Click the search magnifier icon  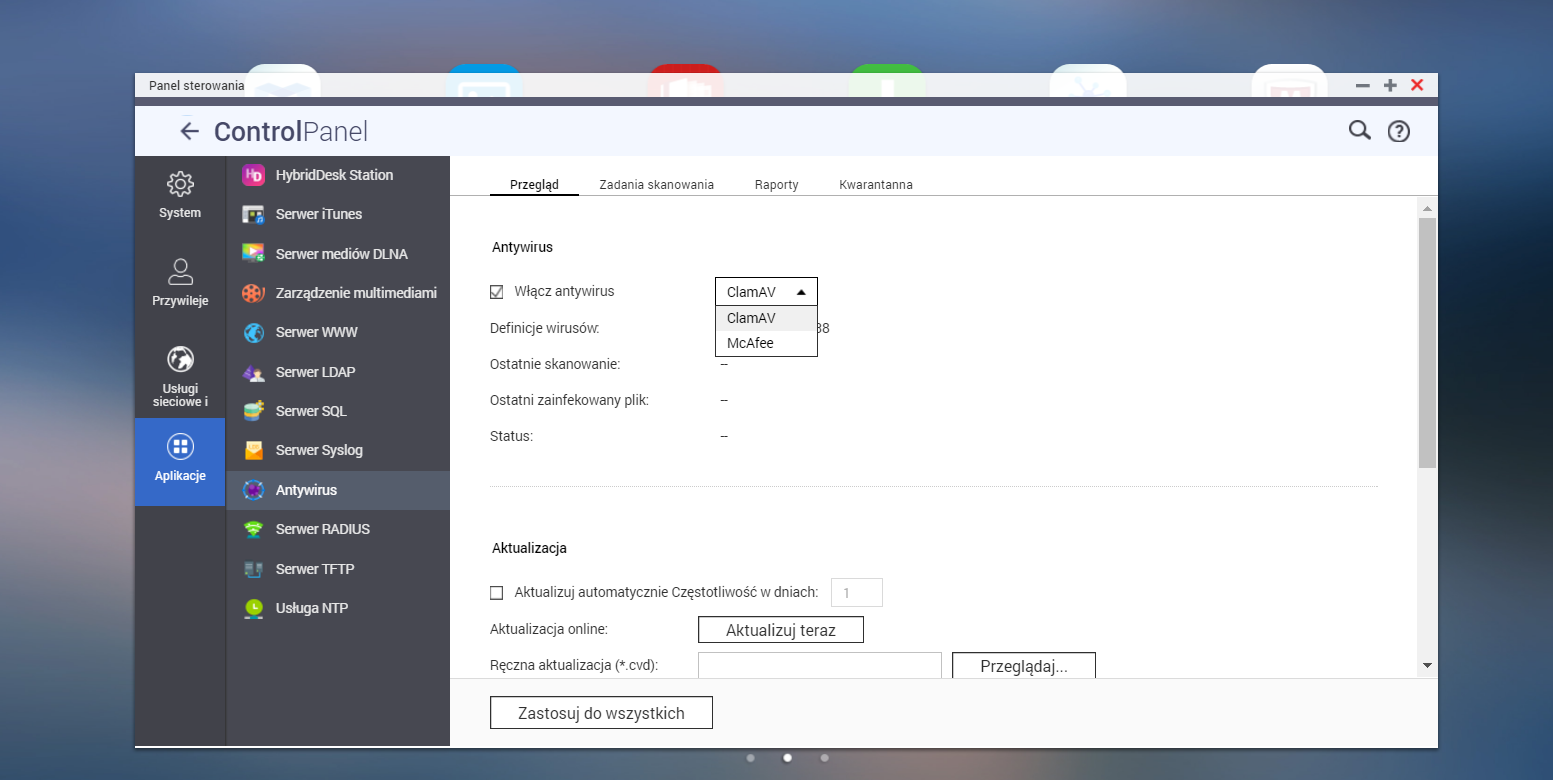1359,130
